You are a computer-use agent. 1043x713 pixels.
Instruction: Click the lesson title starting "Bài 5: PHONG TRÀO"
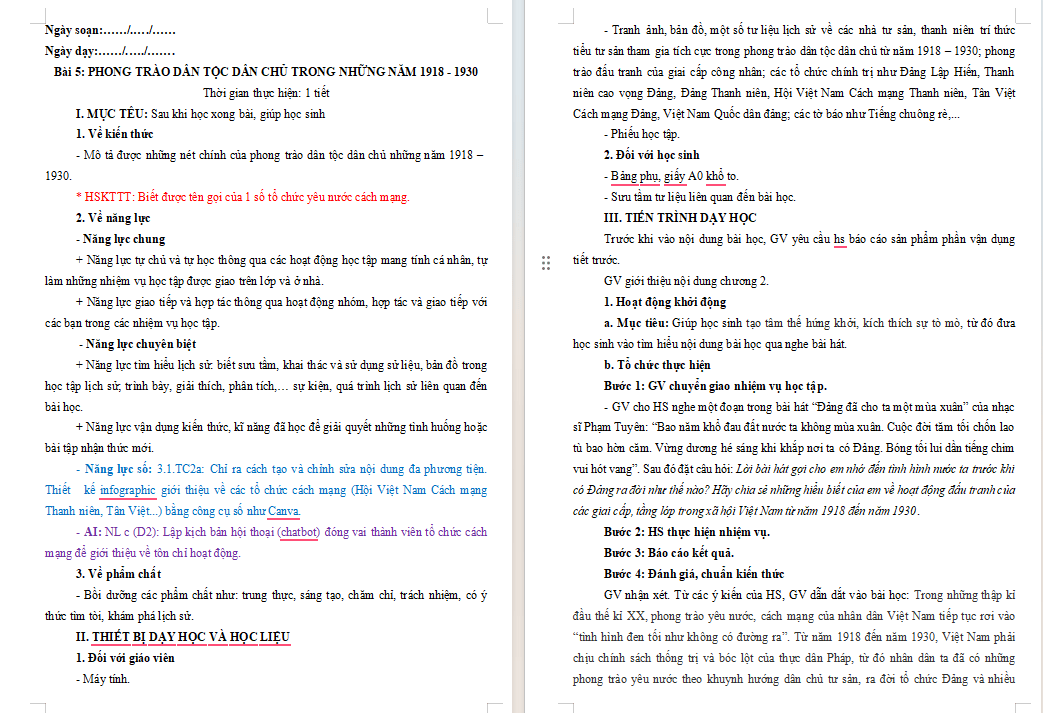coord(266,72)
